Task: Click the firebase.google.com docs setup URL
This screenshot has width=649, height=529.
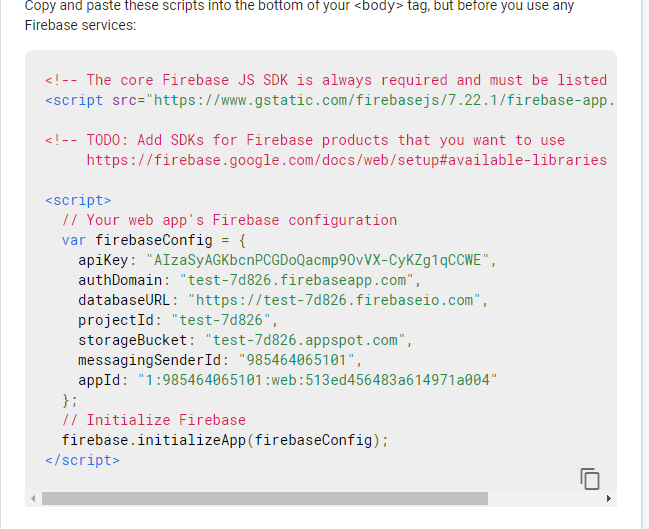Action: (x=346, y=160)
